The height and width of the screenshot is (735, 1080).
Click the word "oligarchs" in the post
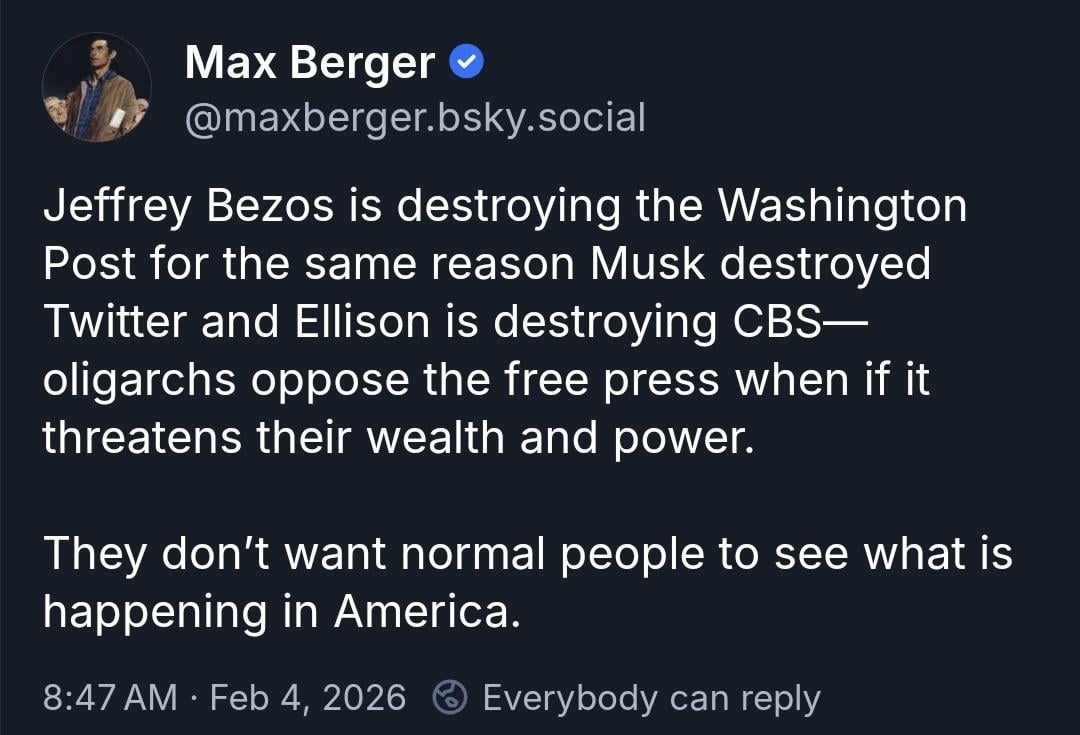coord(139,380)
